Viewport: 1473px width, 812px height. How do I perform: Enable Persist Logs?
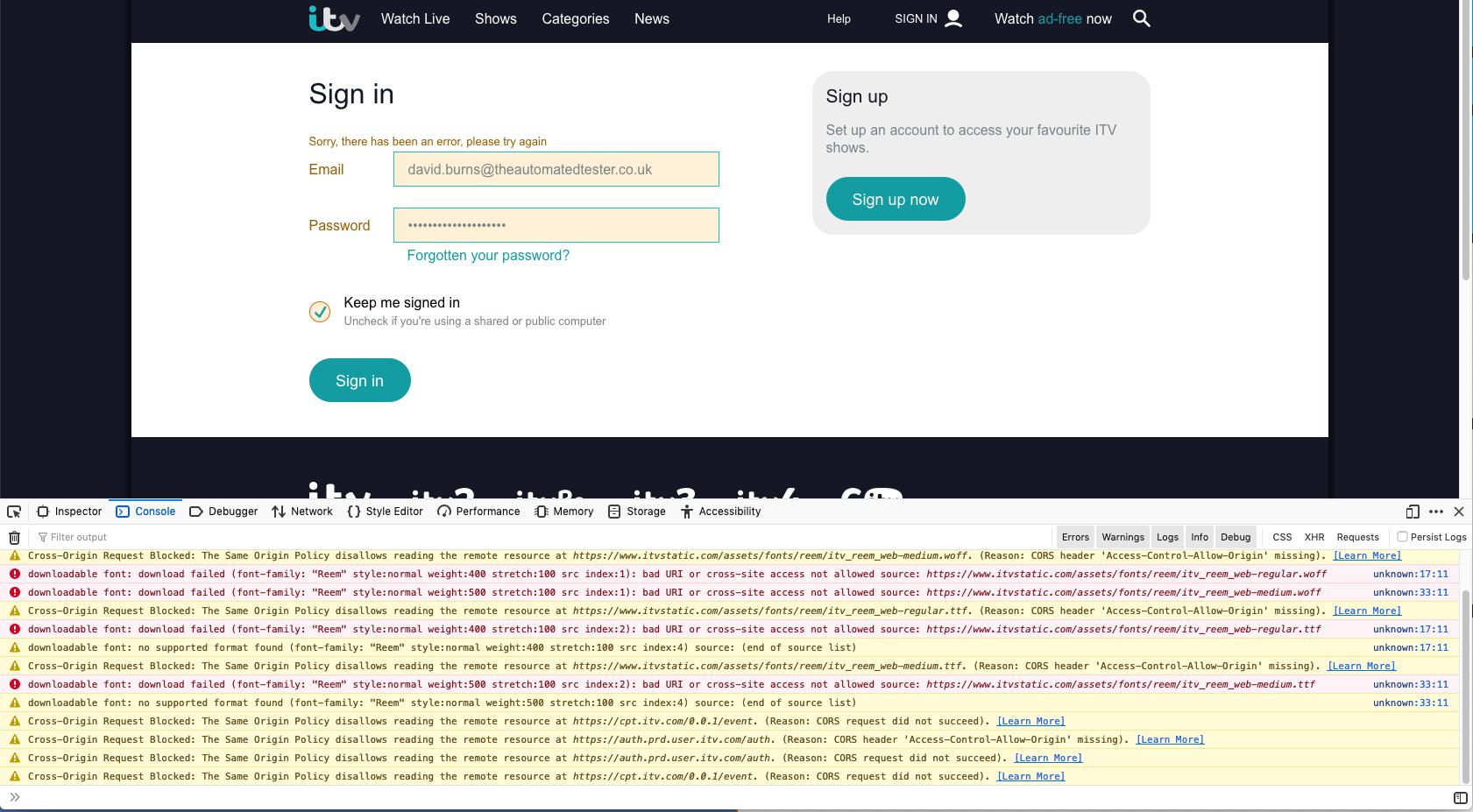click(x=1403, y=536)
